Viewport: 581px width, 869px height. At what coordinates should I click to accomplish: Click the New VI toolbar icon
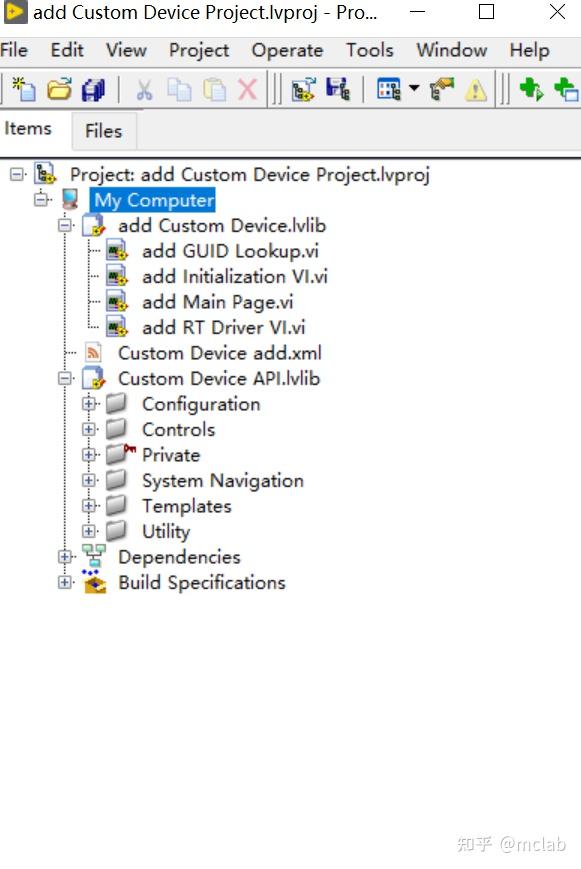[22, 89]
